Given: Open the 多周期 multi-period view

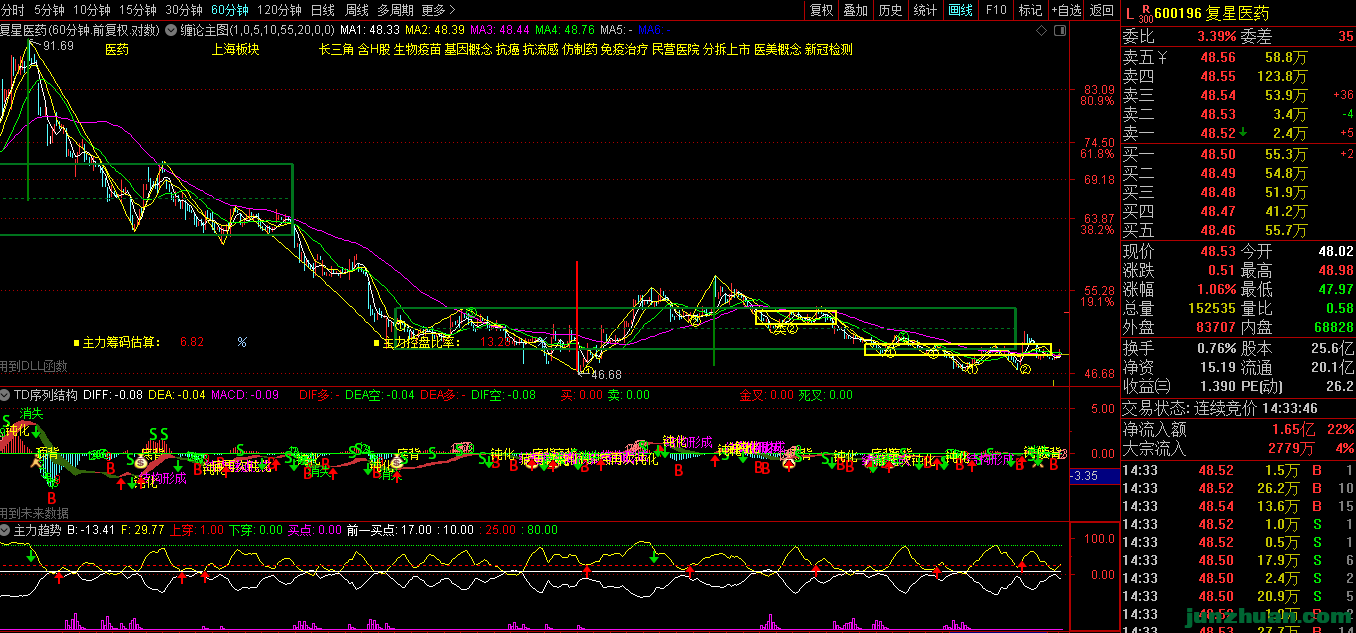Looking at the screenshot, I should (x=396, y=10).
